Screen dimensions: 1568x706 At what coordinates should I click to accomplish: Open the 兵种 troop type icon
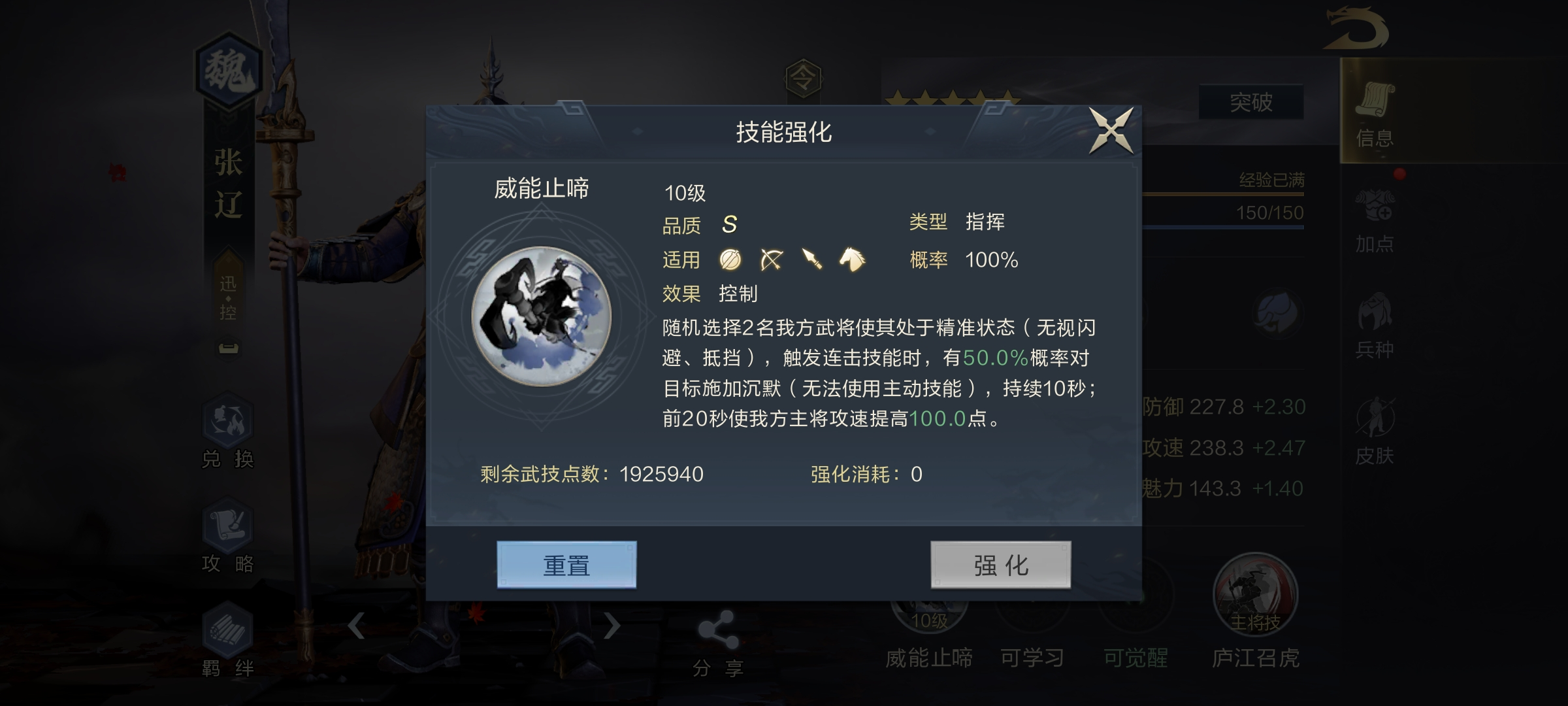(1375, 327)
